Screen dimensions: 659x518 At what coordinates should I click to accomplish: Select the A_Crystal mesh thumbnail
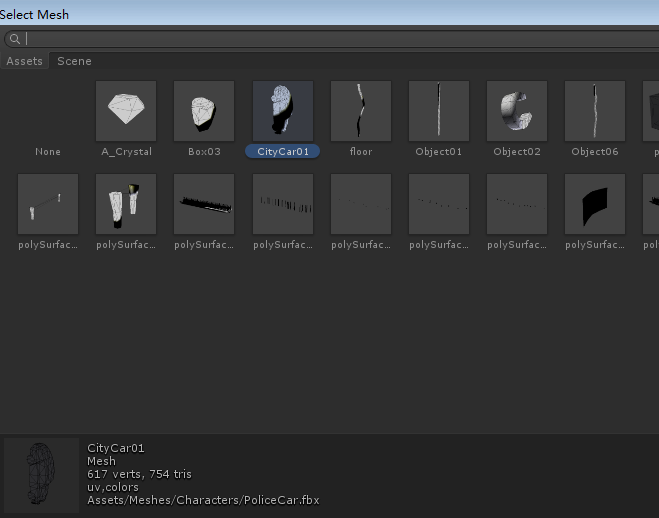[126, 111]
